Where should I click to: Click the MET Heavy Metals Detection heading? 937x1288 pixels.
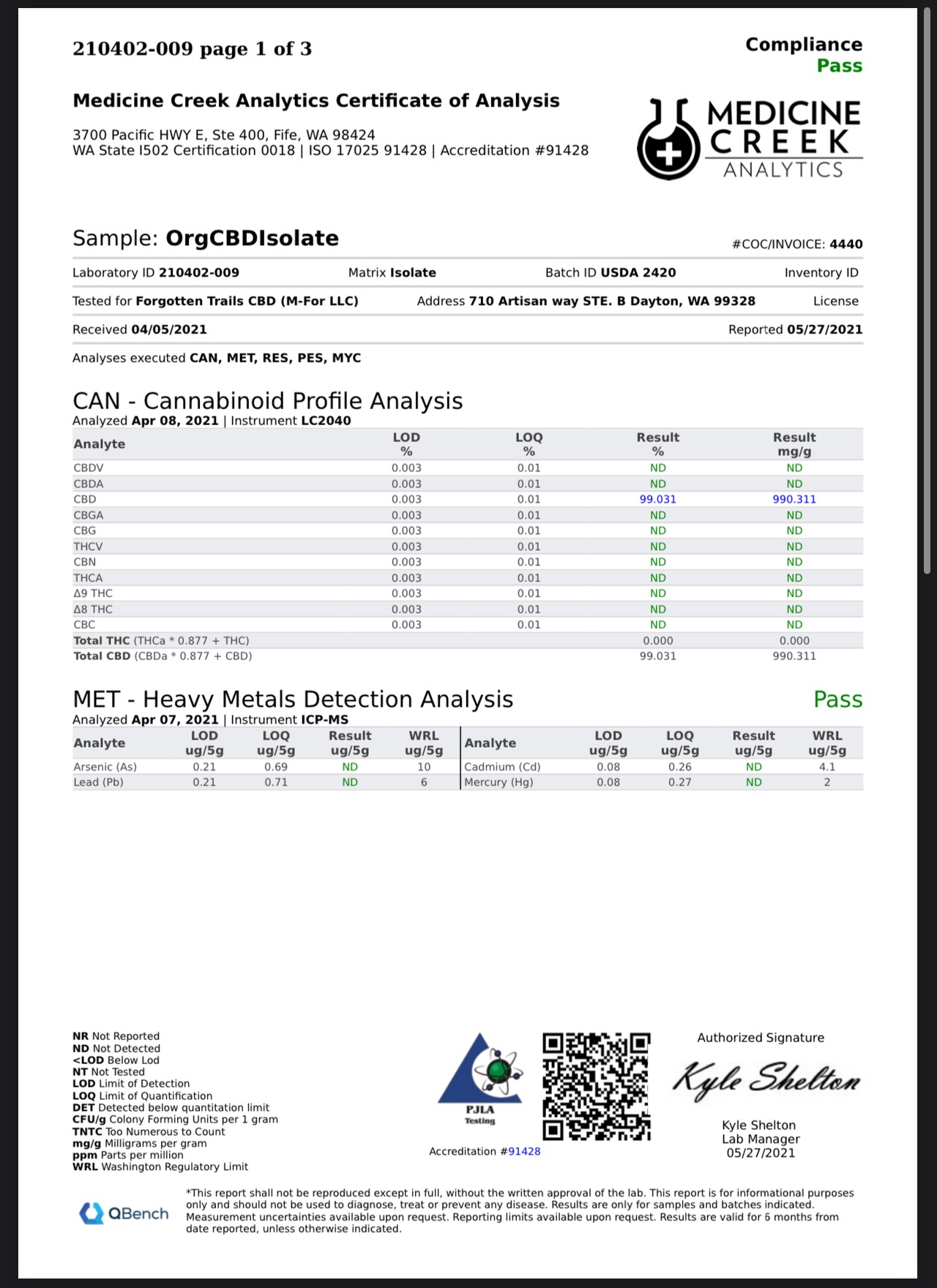pos(293,700)
